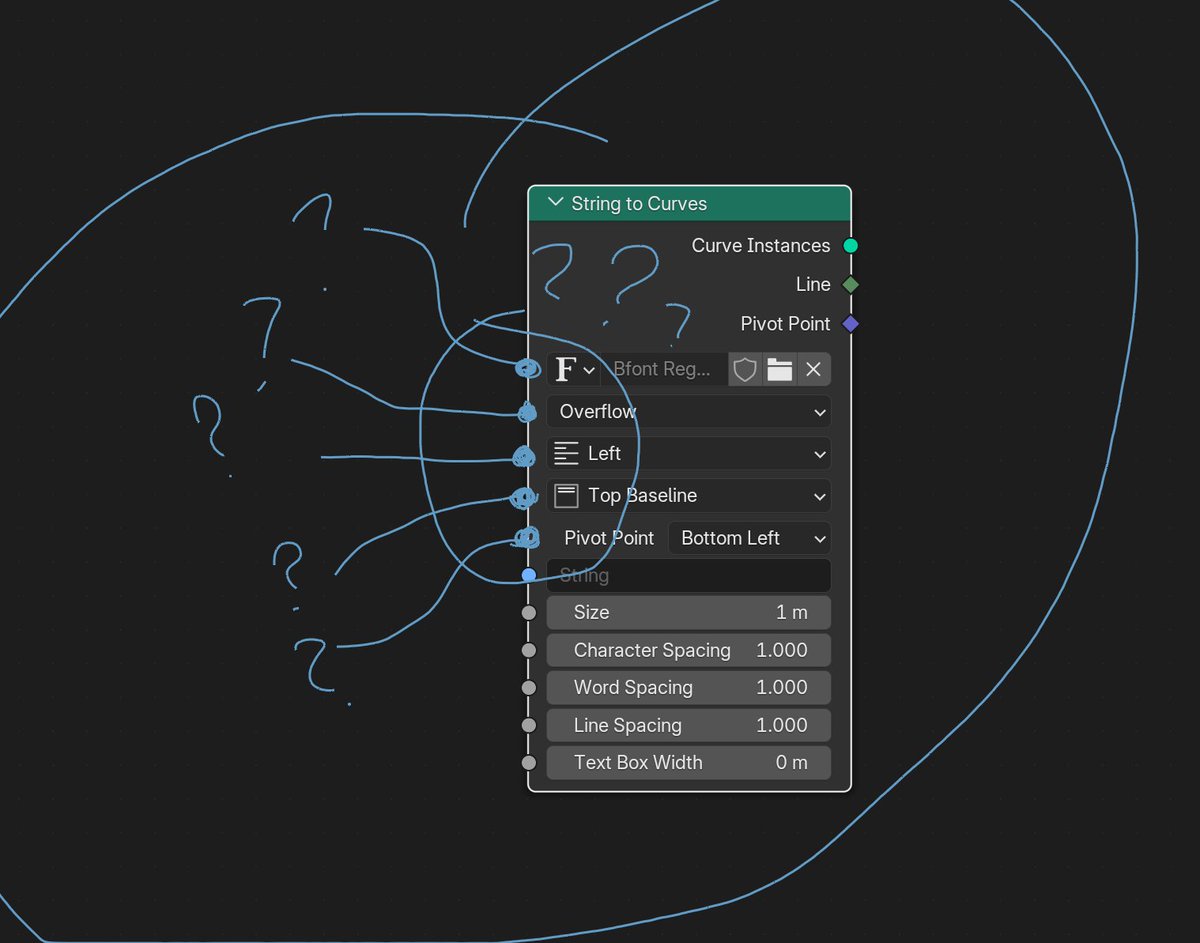Click the Curve Instances output label
The height and width of the screenshot is (943, 1200).
coord(761,245)
